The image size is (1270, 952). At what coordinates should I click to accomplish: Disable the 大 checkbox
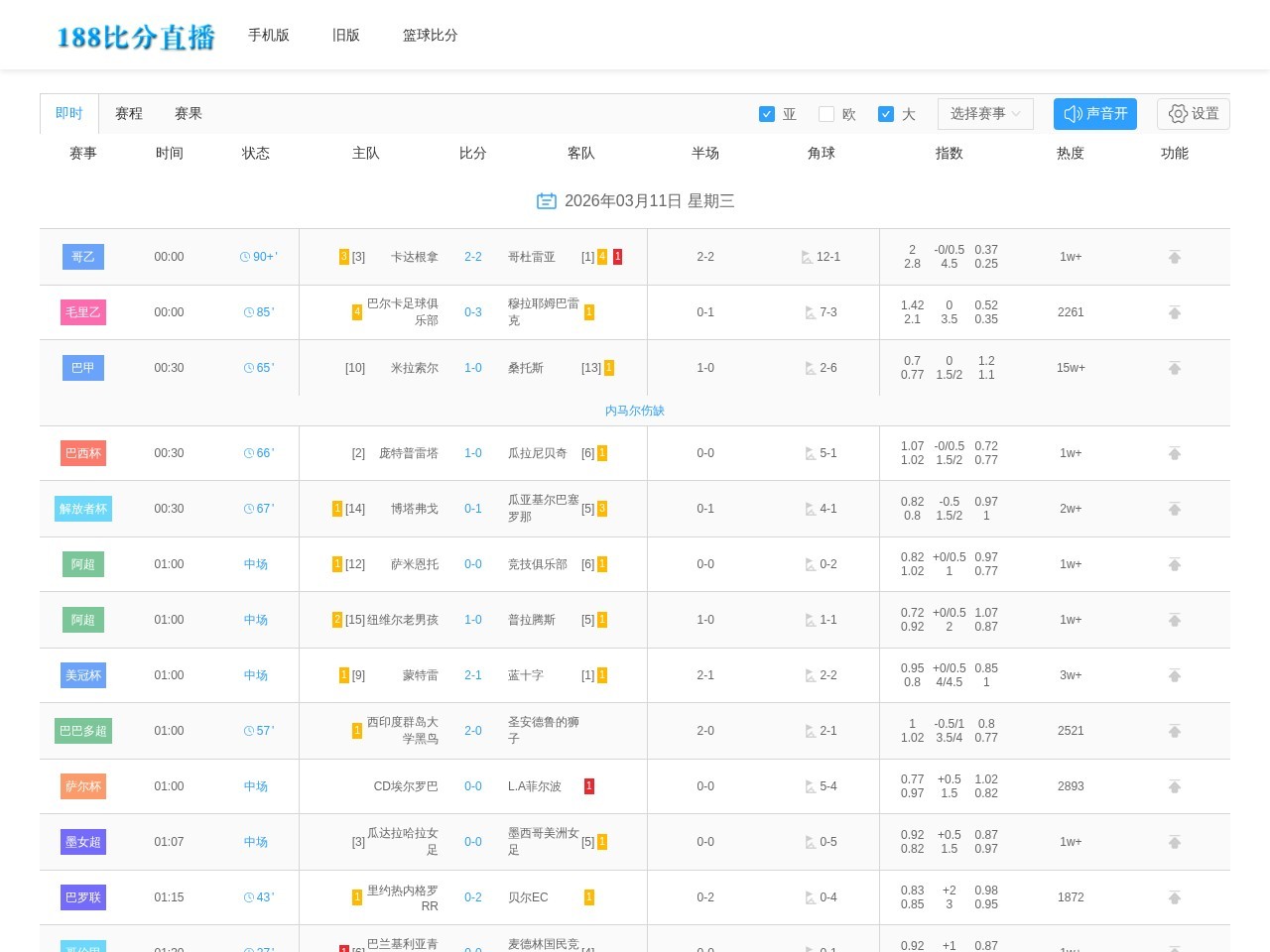[885, 113]
